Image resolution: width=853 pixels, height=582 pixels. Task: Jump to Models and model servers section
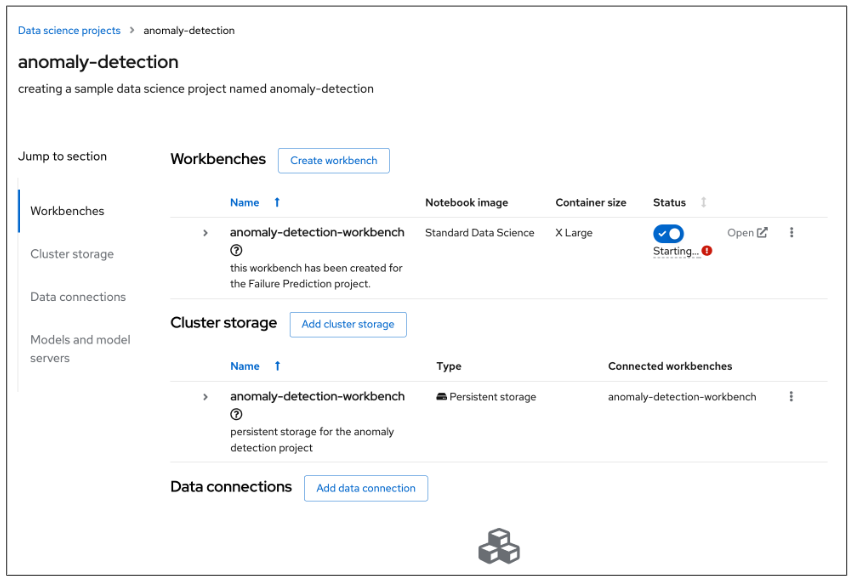point(80,349)
